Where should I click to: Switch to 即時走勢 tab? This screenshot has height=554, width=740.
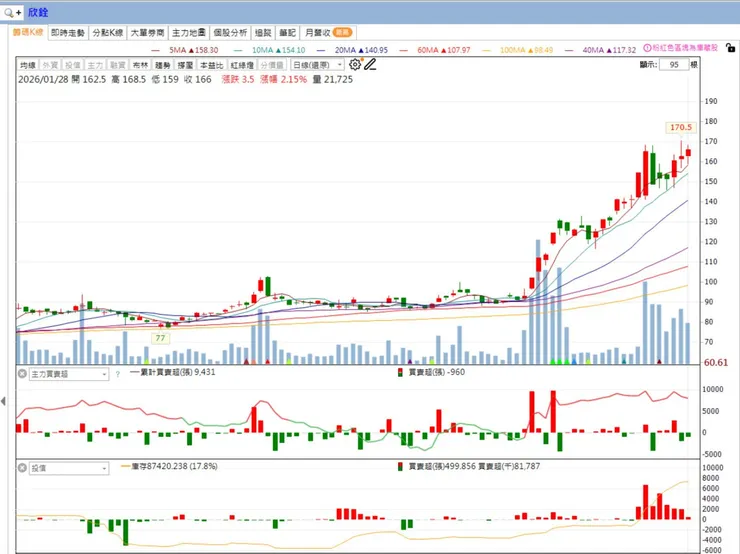pyautogui.click(x=68, y=33)
